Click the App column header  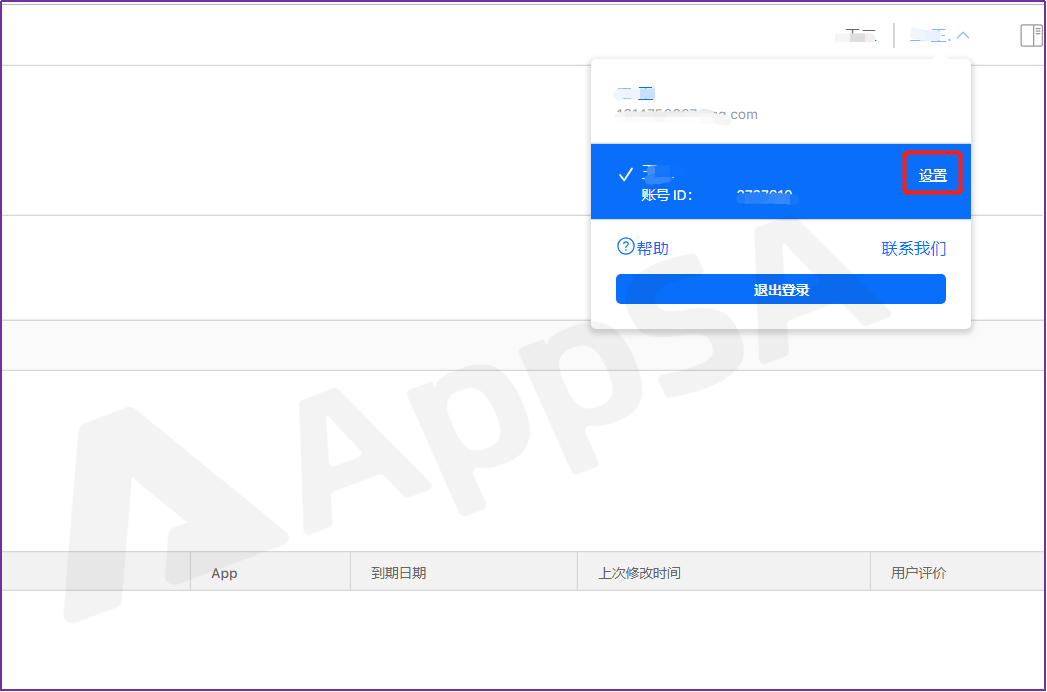(x=270, y=572)
